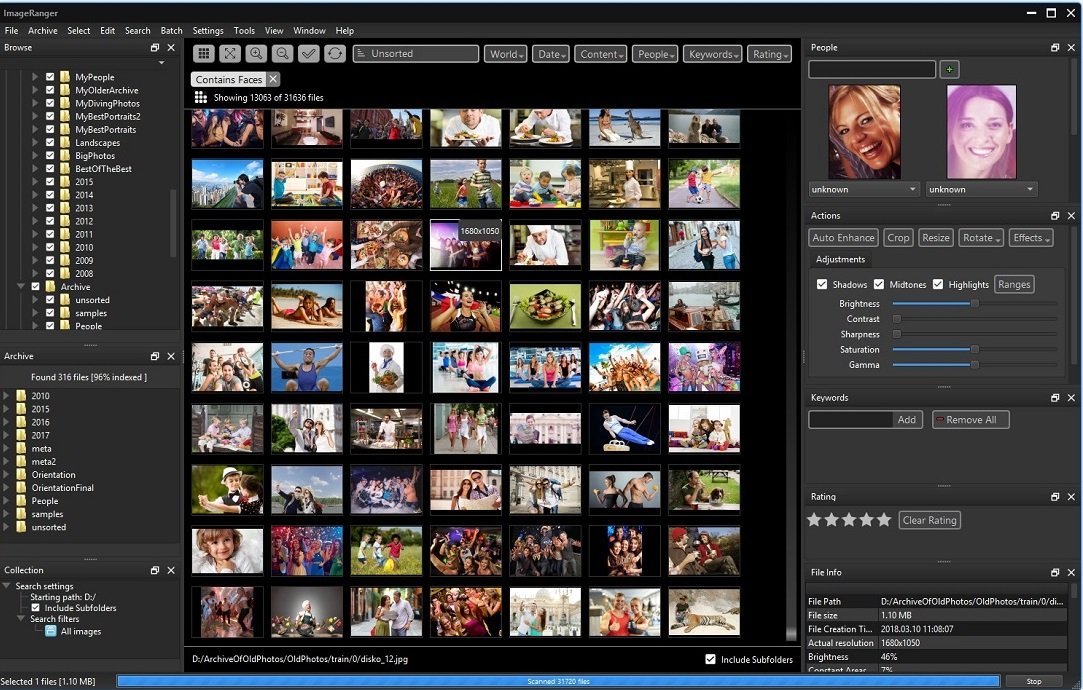Image resolution: width=1083 pixels, height=690 pixels.
Task: Add person with green plus button
Action: click(949, 69)
